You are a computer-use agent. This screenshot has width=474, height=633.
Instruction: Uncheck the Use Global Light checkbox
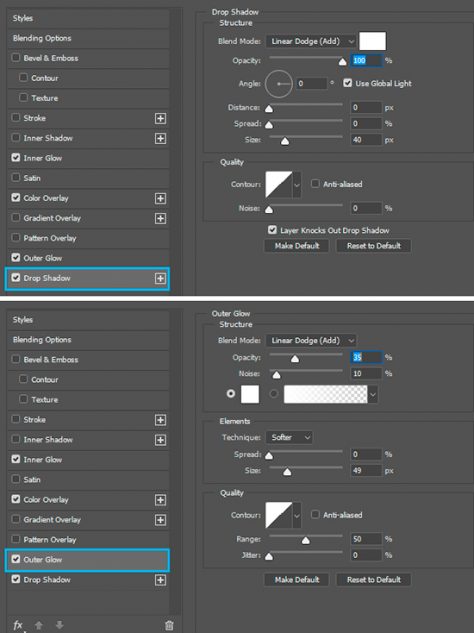pyautogui.click(x=347, y=83)
